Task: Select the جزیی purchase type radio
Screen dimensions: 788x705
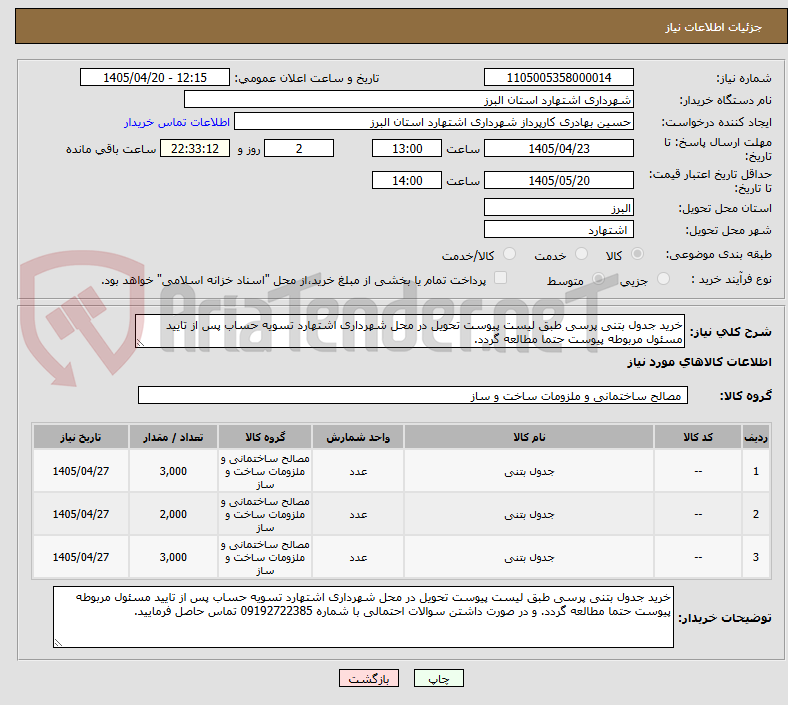Action: [663, 279]
